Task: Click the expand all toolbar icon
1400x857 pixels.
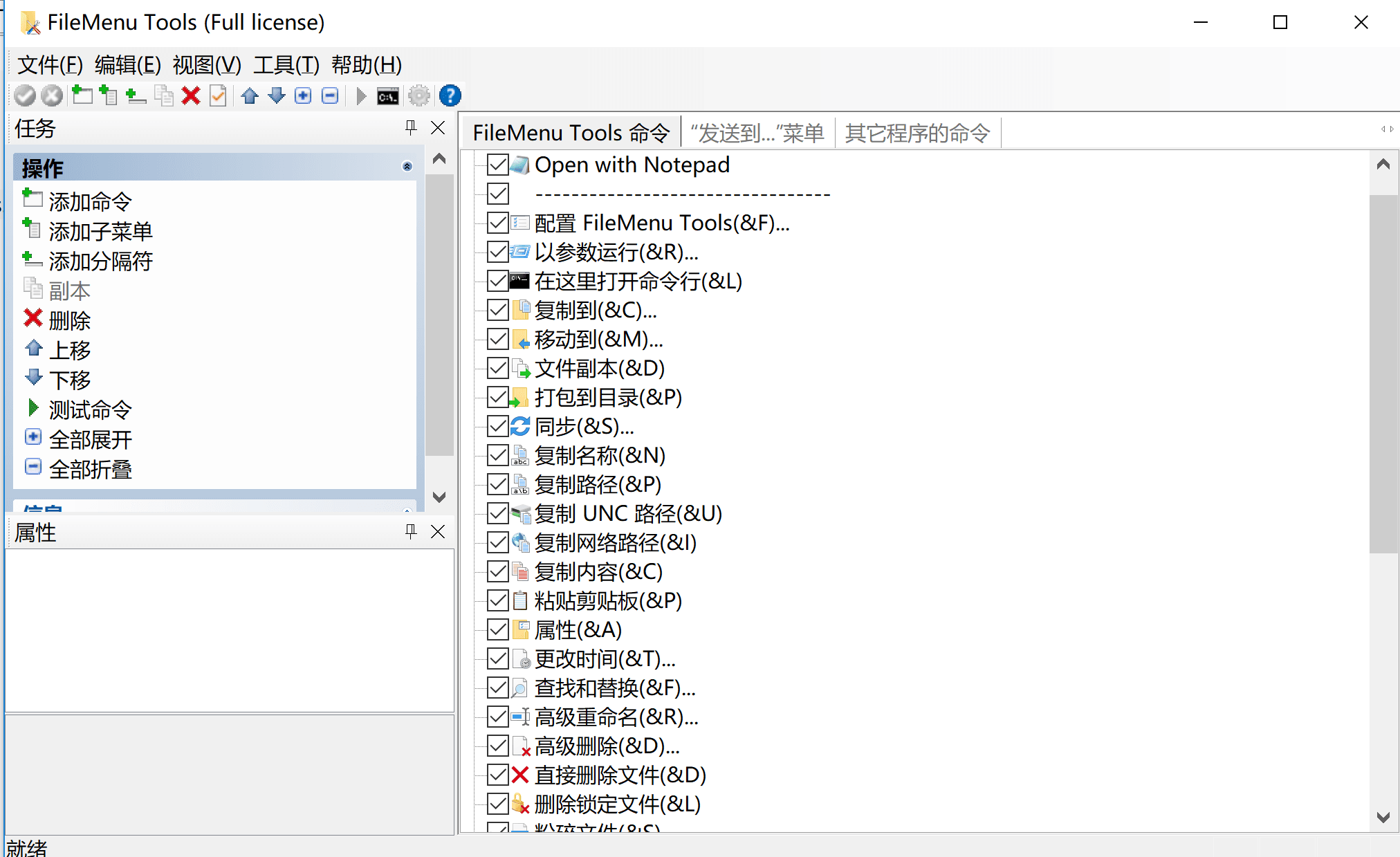Action: point(302,95)
